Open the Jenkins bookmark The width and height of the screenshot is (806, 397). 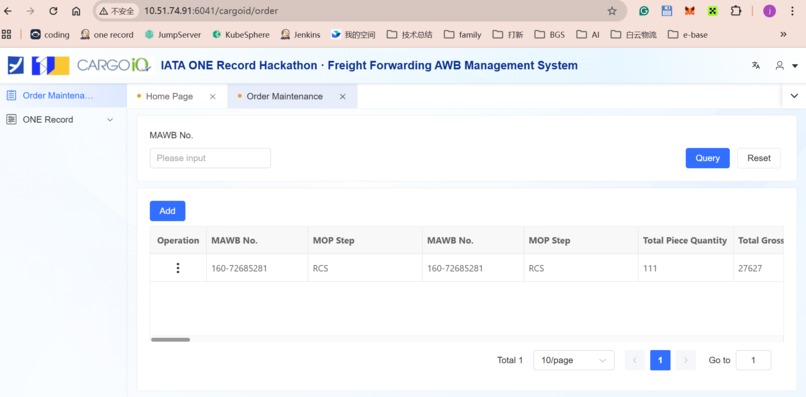click(300, 34)
